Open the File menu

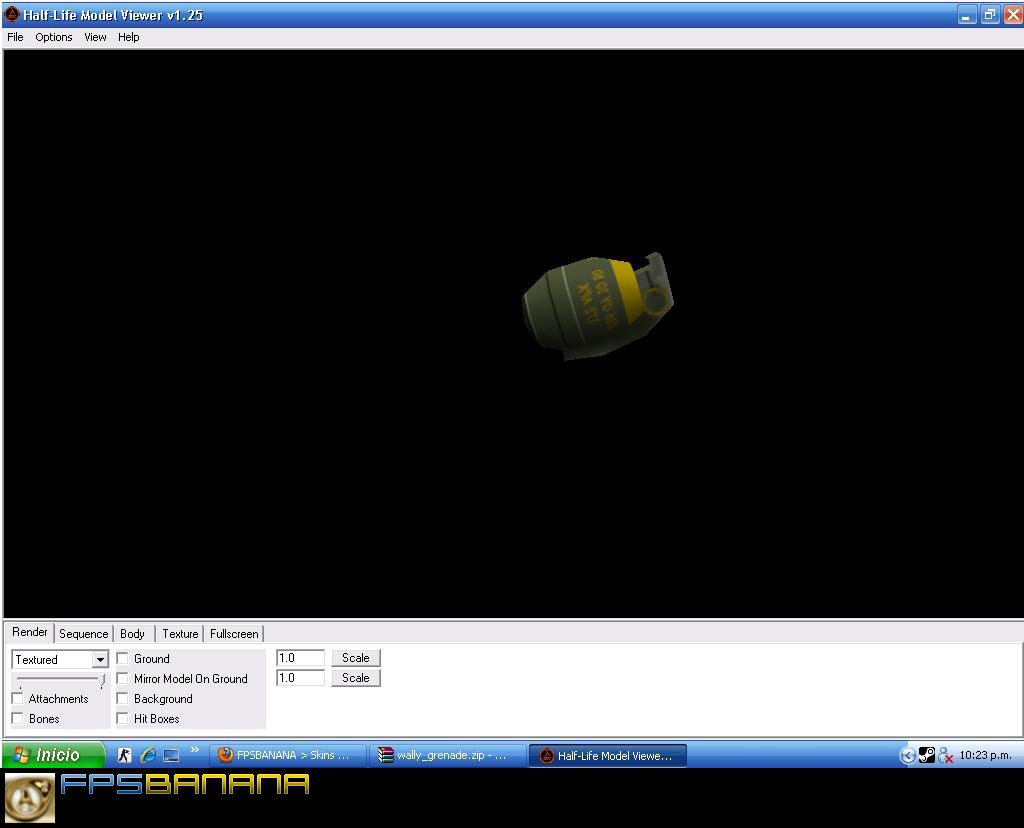click(x=15, y=37)
